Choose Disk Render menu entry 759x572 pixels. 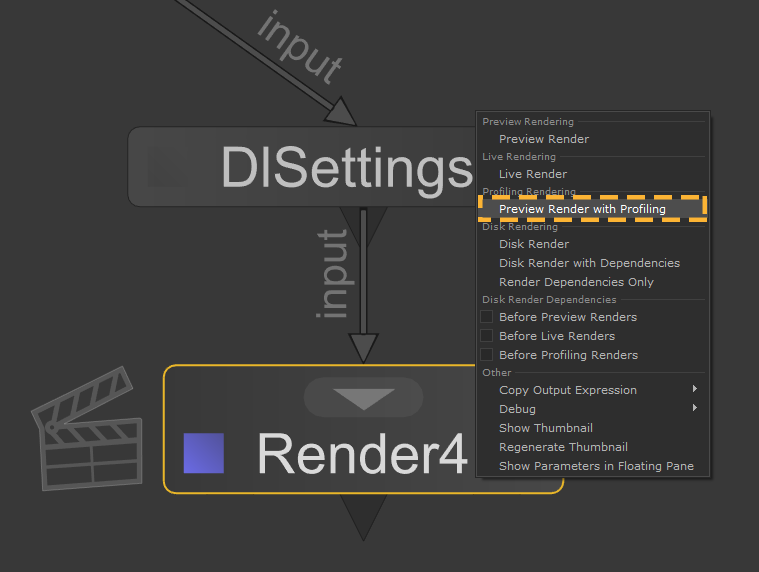coord(533,244)
